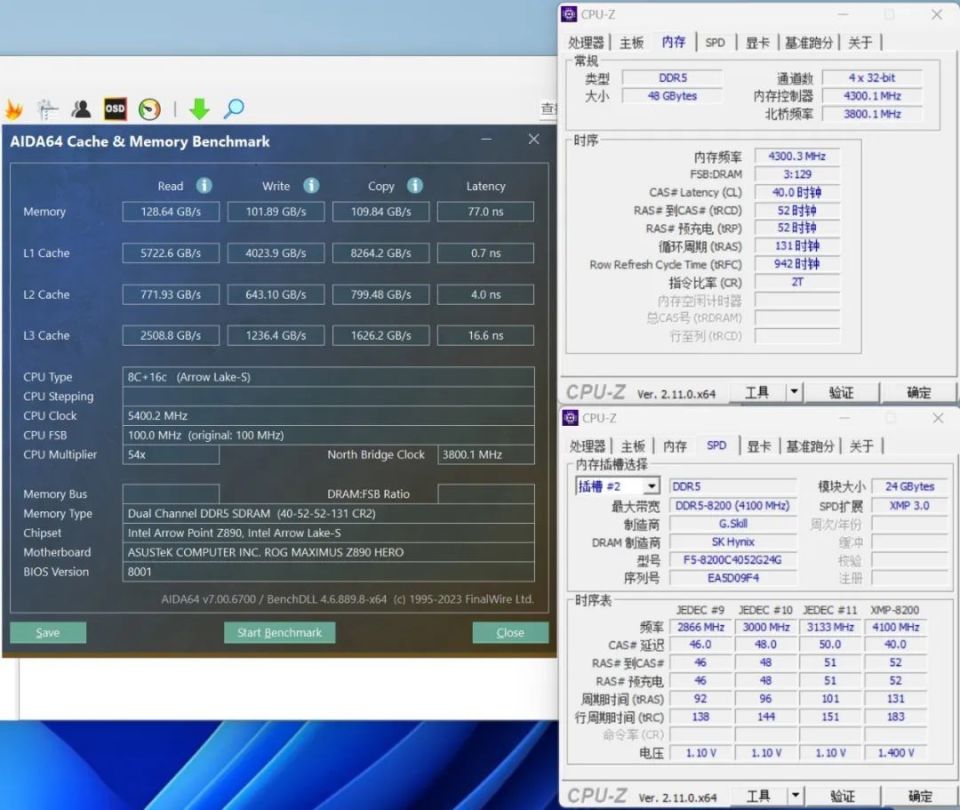Expand 工具 dropdown arrow in lower CPU-Z window
Viewport: 960px width, 810px height.
pos(794,796)
